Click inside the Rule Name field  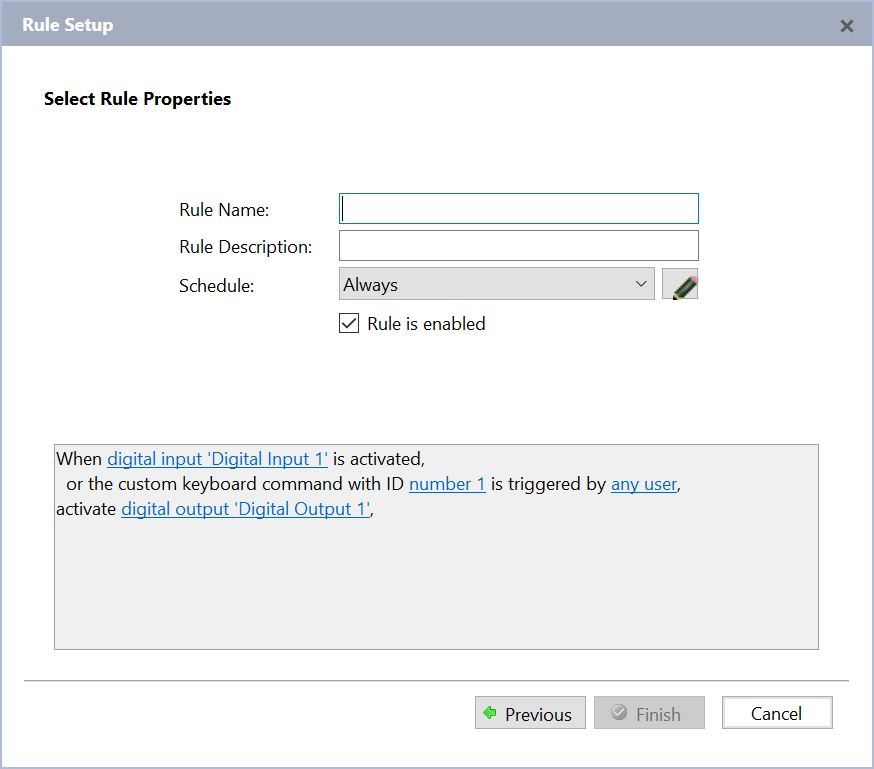click(x=519, y=209)
